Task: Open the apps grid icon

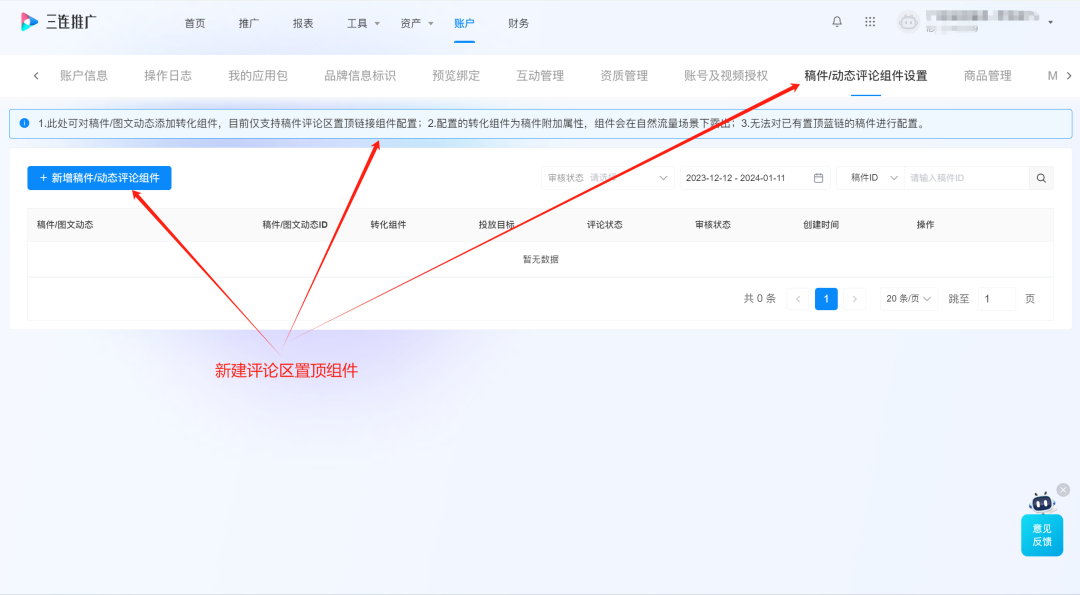Action: (x=870, y=22)
